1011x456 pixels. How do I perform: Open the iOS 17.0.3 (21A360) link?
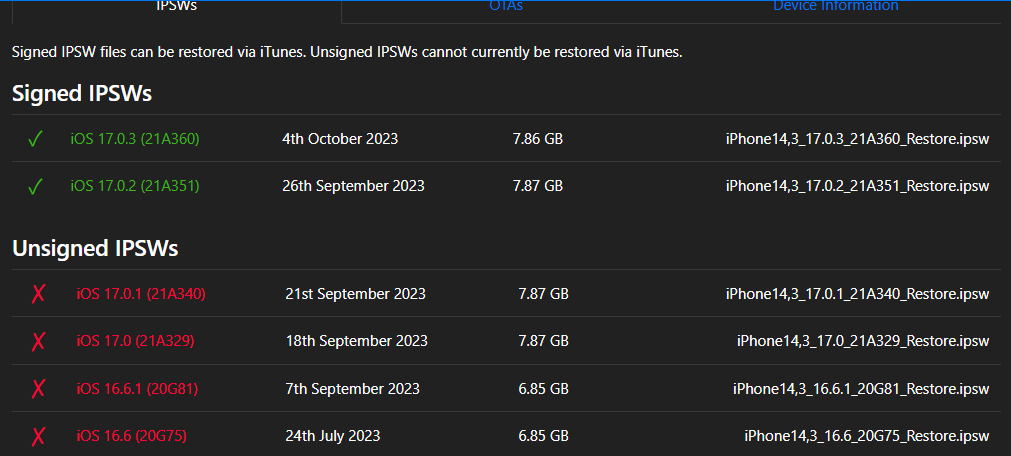click(x=135, y=139)
